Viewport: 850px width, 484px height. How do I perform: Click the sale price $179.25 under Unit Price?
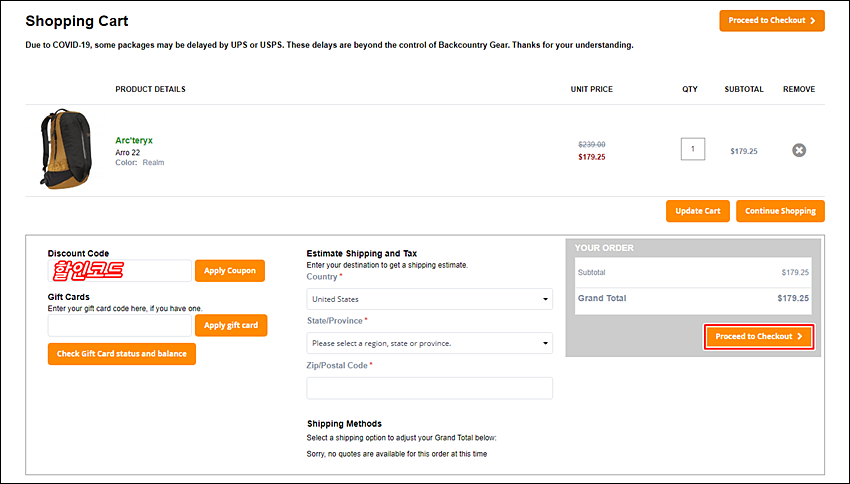click(591, 157)
